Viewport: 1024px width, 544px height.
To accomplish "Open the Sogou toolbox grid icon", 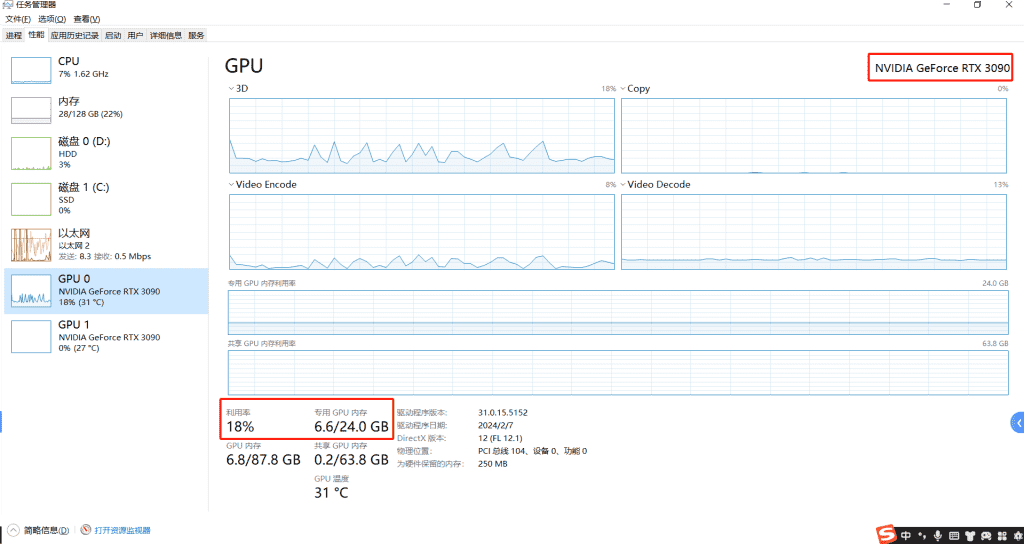I will point(1004,536).
